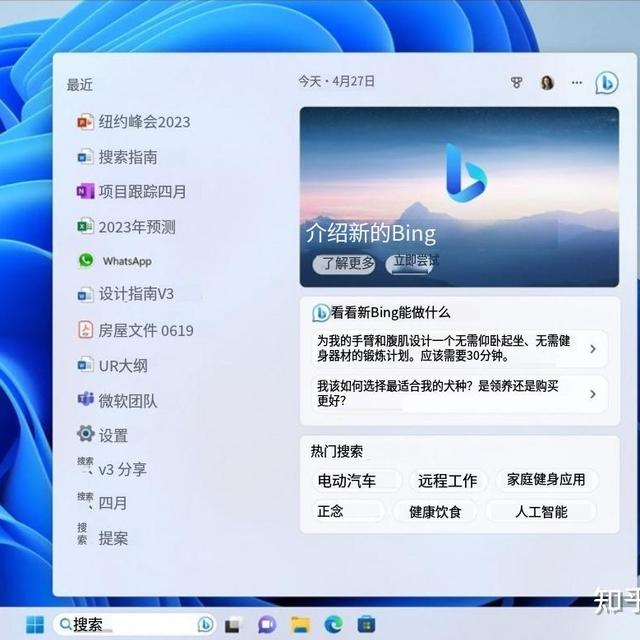Open the PowerPoint file 纽约峰会2023
This screenshot has height=640, width=640.
click(x=133, y=122)
